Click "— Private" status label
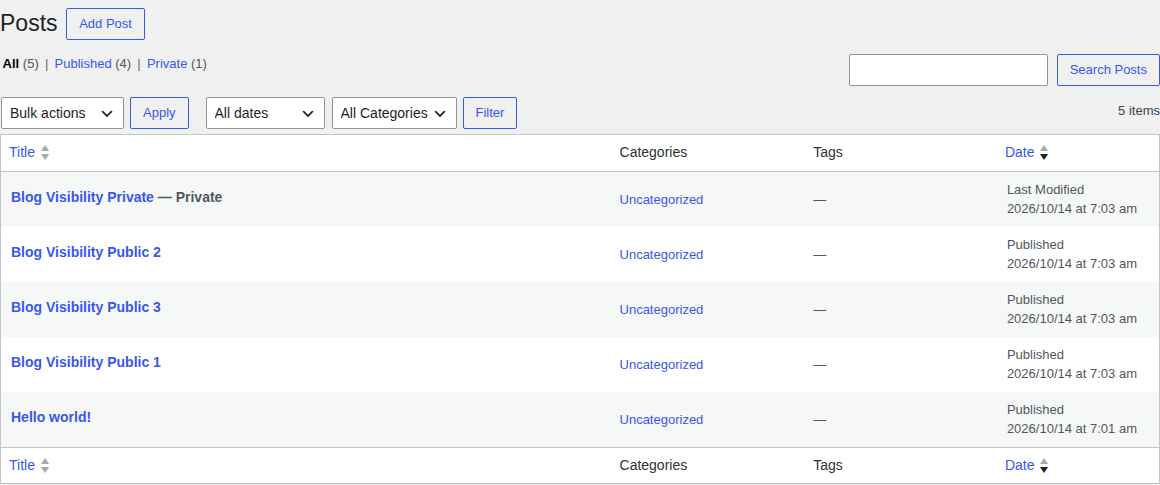The height and width of the screenshot is (485, 1160). [x=190, y=197]
